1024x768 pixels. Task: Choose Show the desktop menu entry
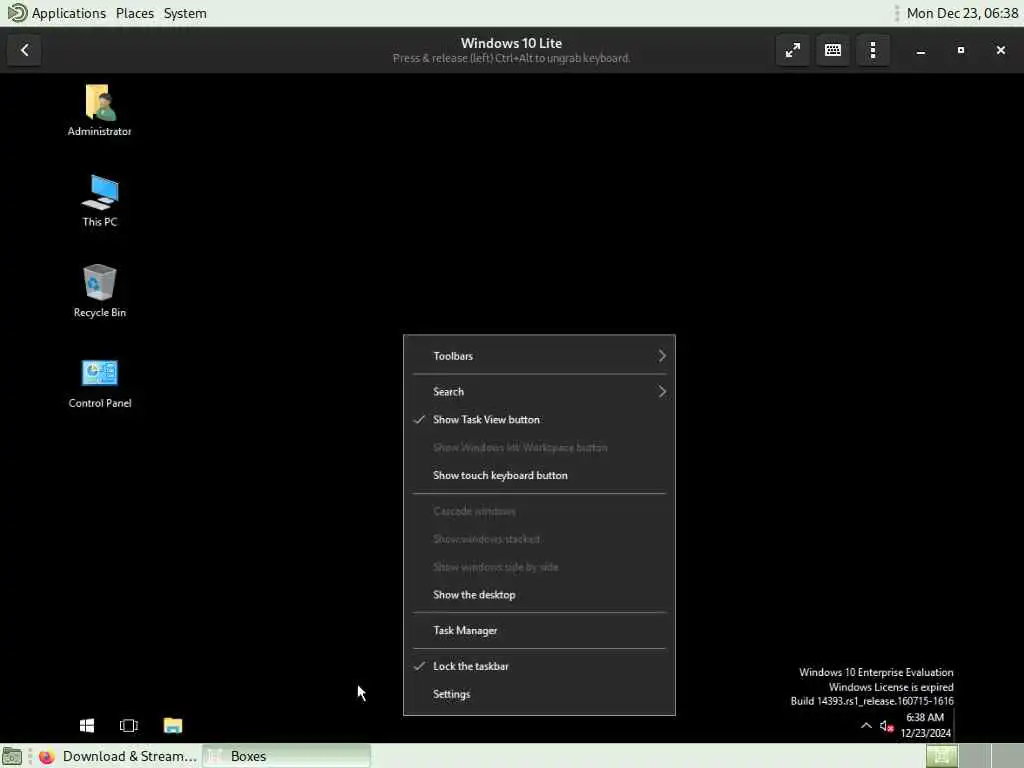click(x=539, y=595)
